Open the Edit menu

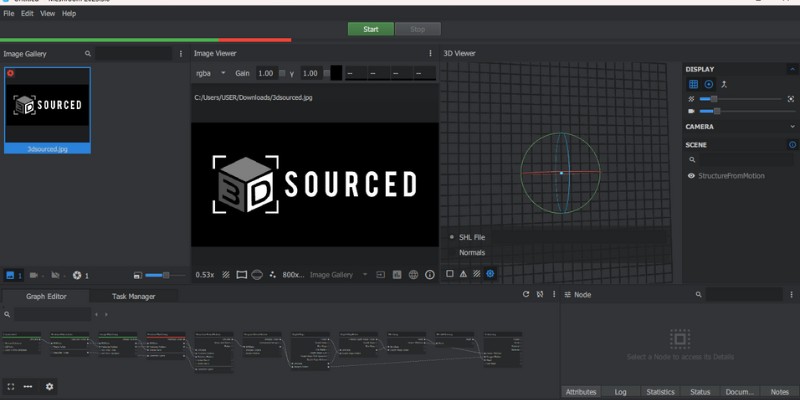click(27, 14)
